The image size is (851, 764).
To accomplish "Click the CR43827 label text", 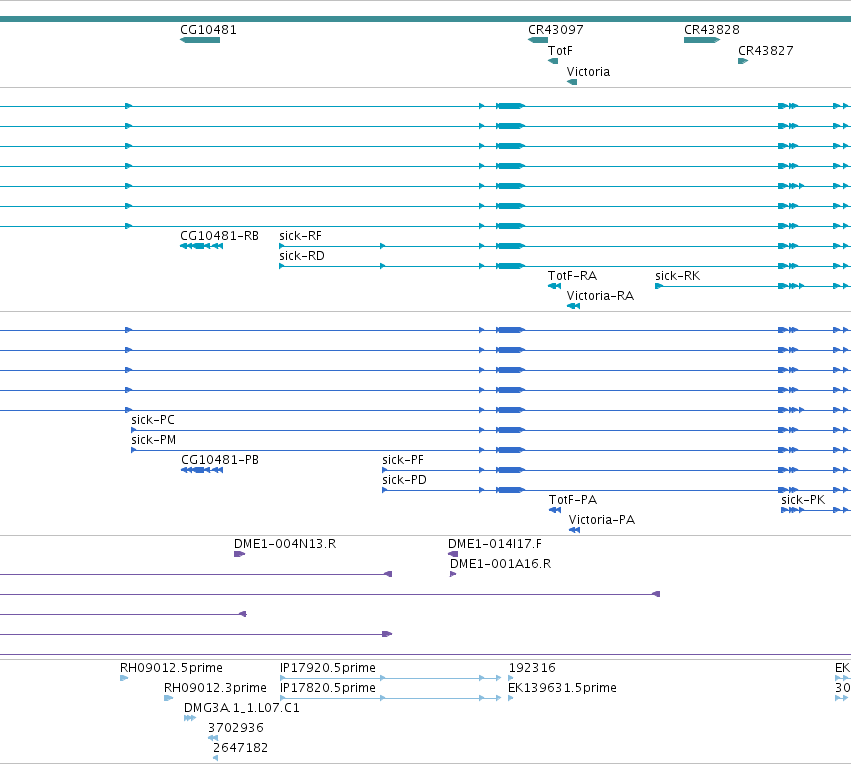I will click(765, 50).
